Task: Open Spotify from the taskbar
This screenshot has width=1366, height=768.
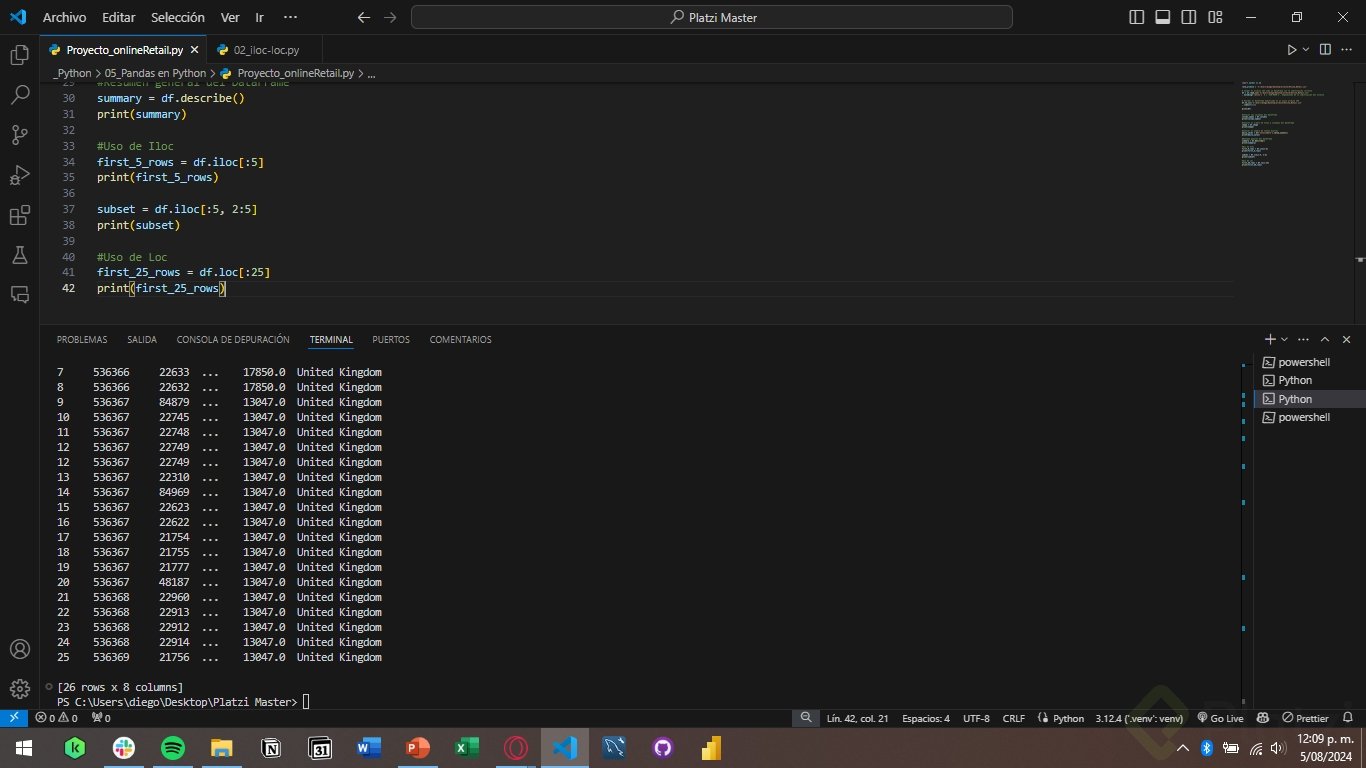Action: (173, 748)
